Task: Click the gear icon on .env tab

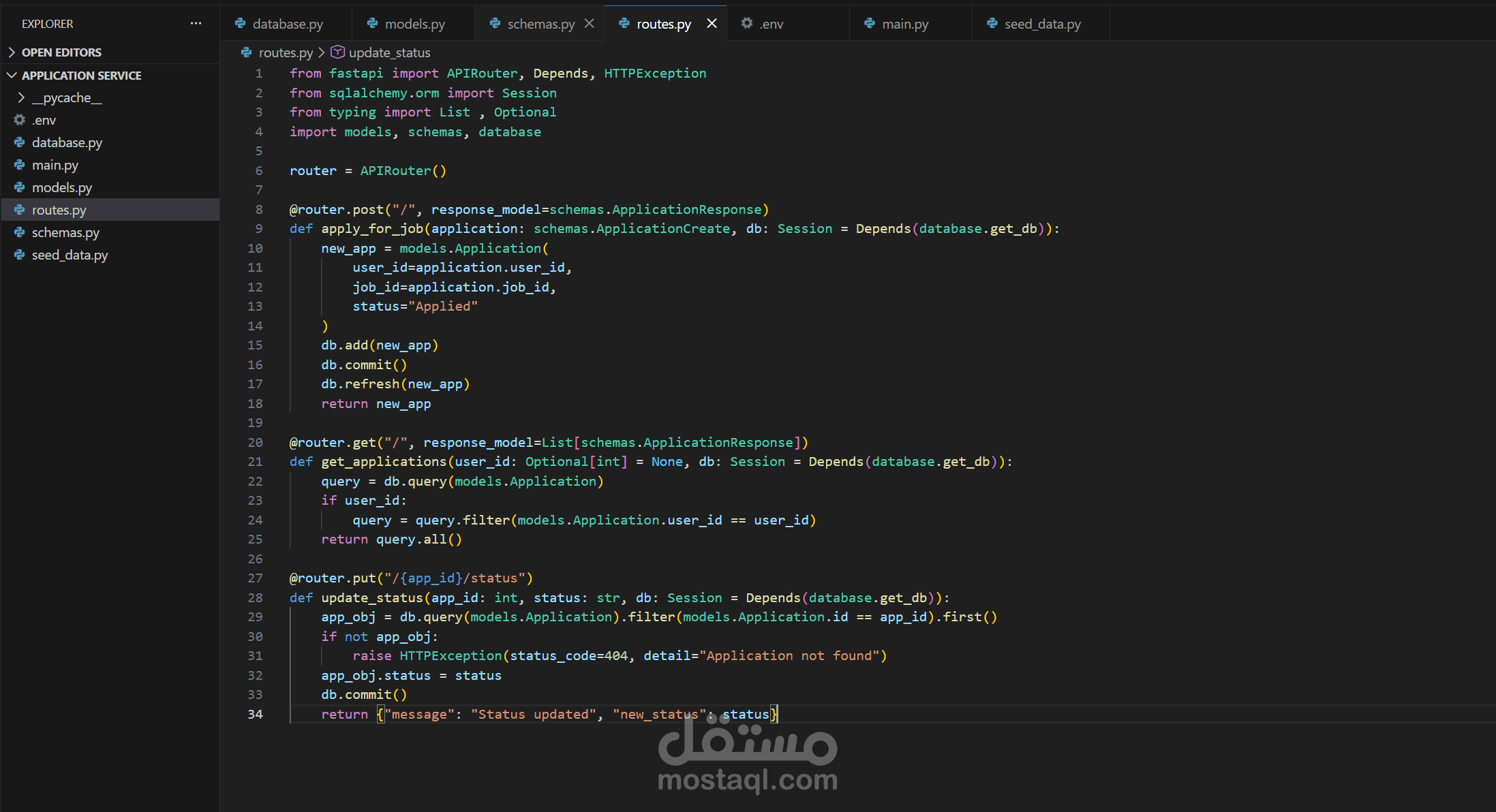Action: click(x=747, y=23)
